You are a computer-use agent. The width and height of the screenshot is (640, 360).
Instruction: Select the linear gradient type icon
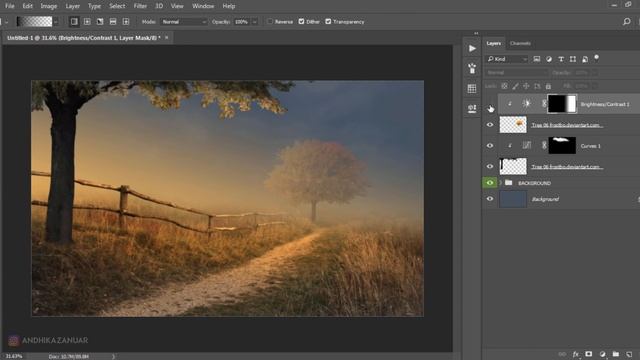(74, 22)
